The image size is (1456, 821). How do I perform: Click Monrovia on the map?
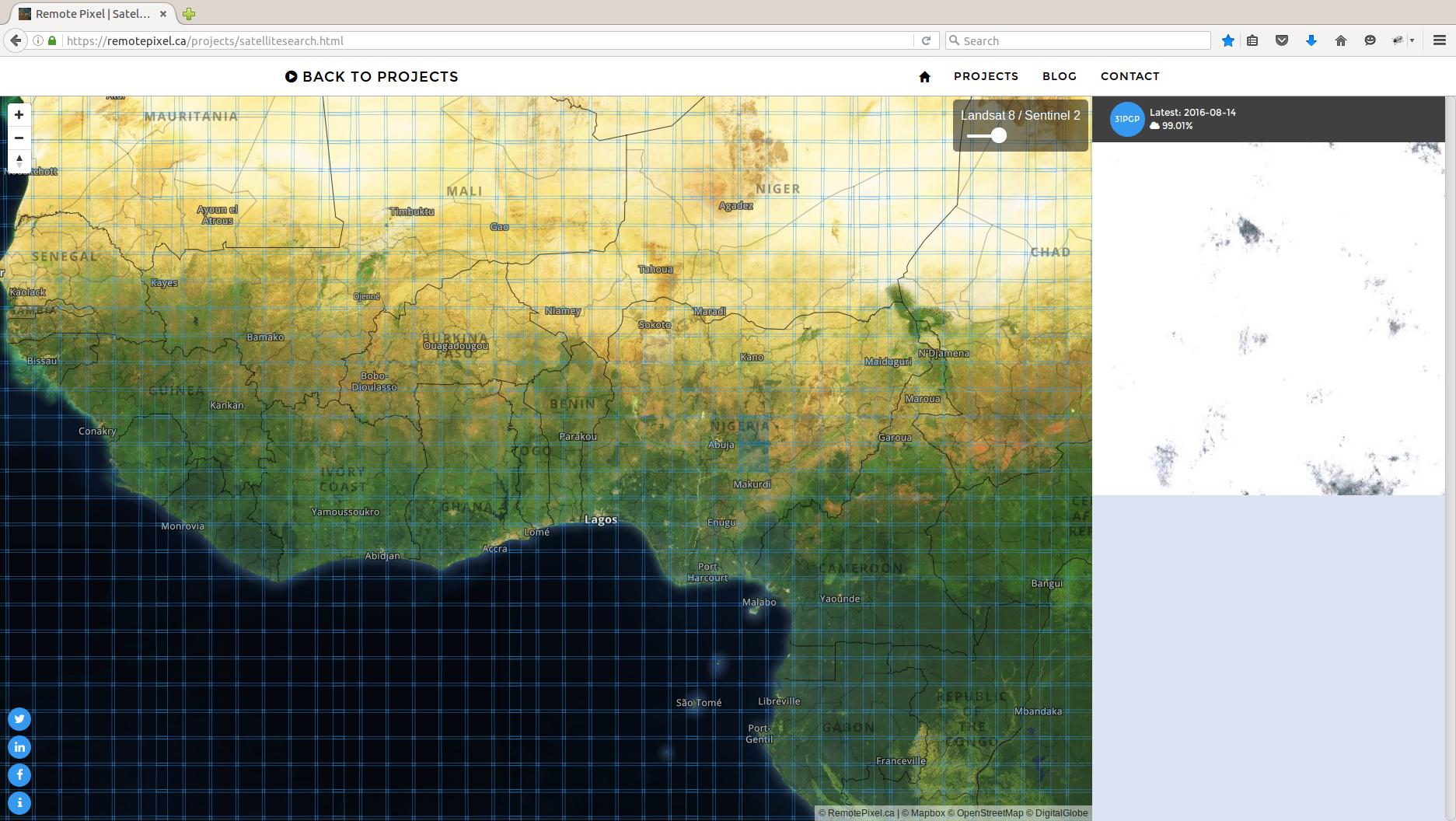click(x=183, y=526)
